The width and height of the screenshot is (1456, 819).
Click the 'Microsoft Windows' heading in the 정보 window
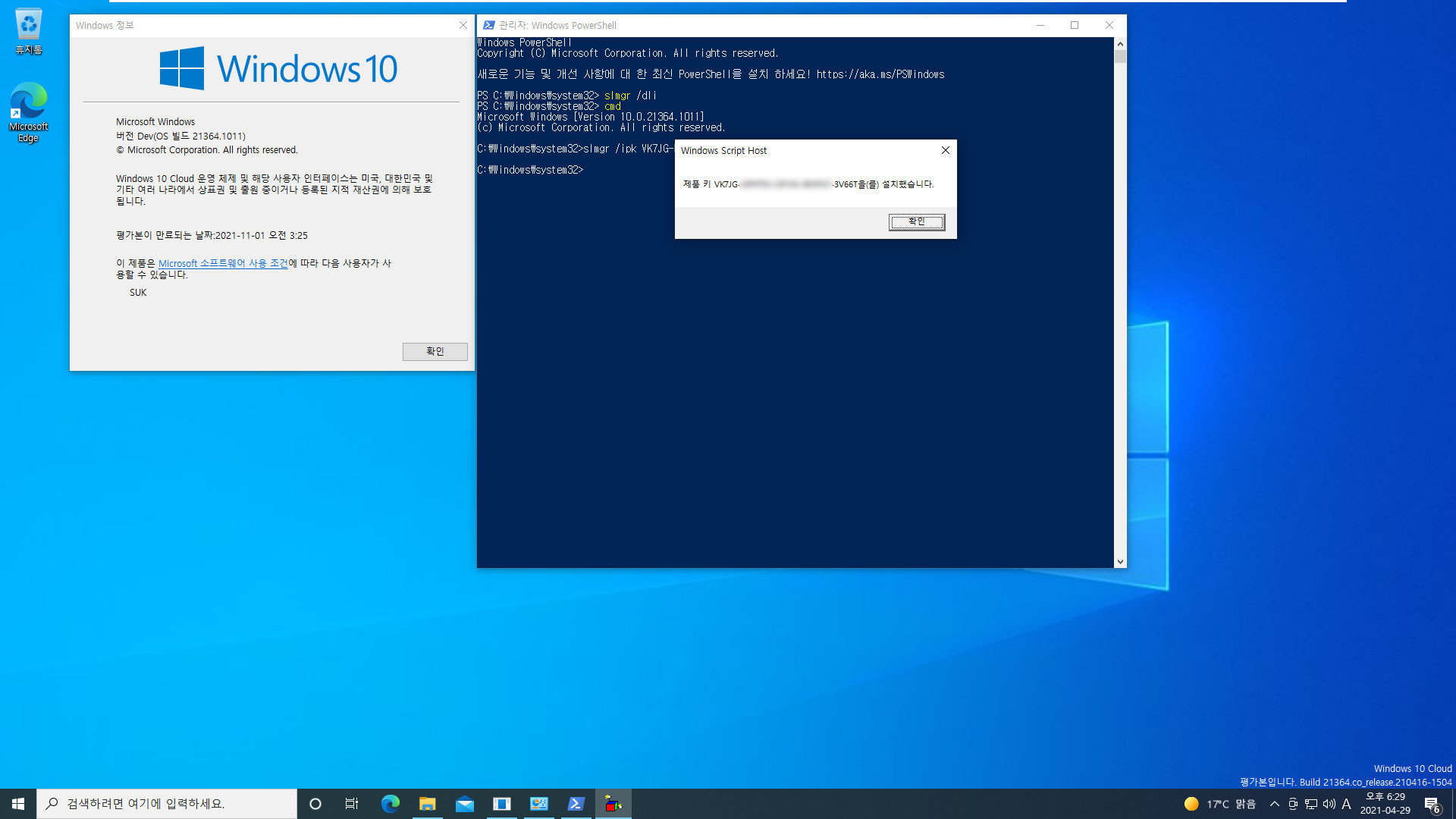(155, 121)
